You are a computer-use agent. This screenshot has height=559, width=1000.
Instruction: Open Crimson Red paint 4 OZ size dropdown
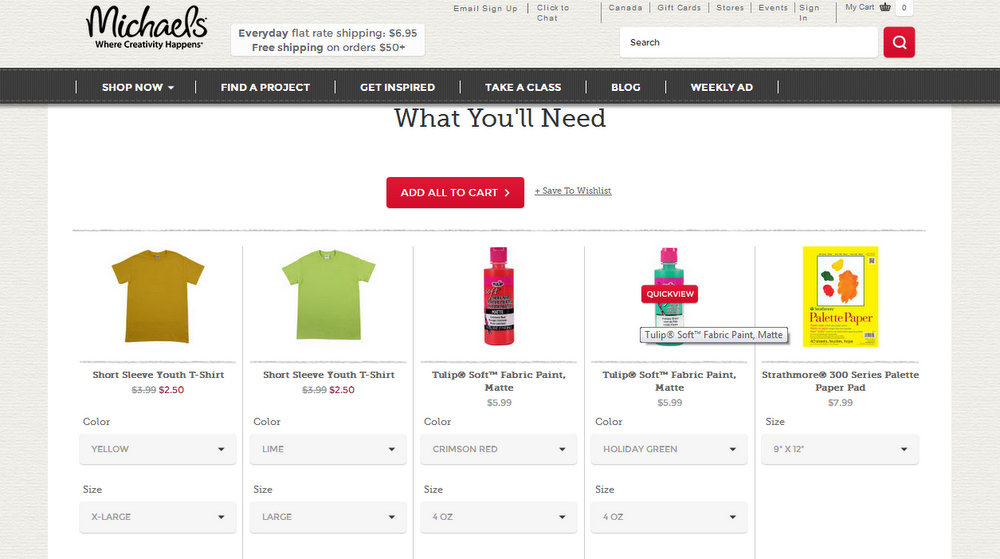tap(499, 517)
